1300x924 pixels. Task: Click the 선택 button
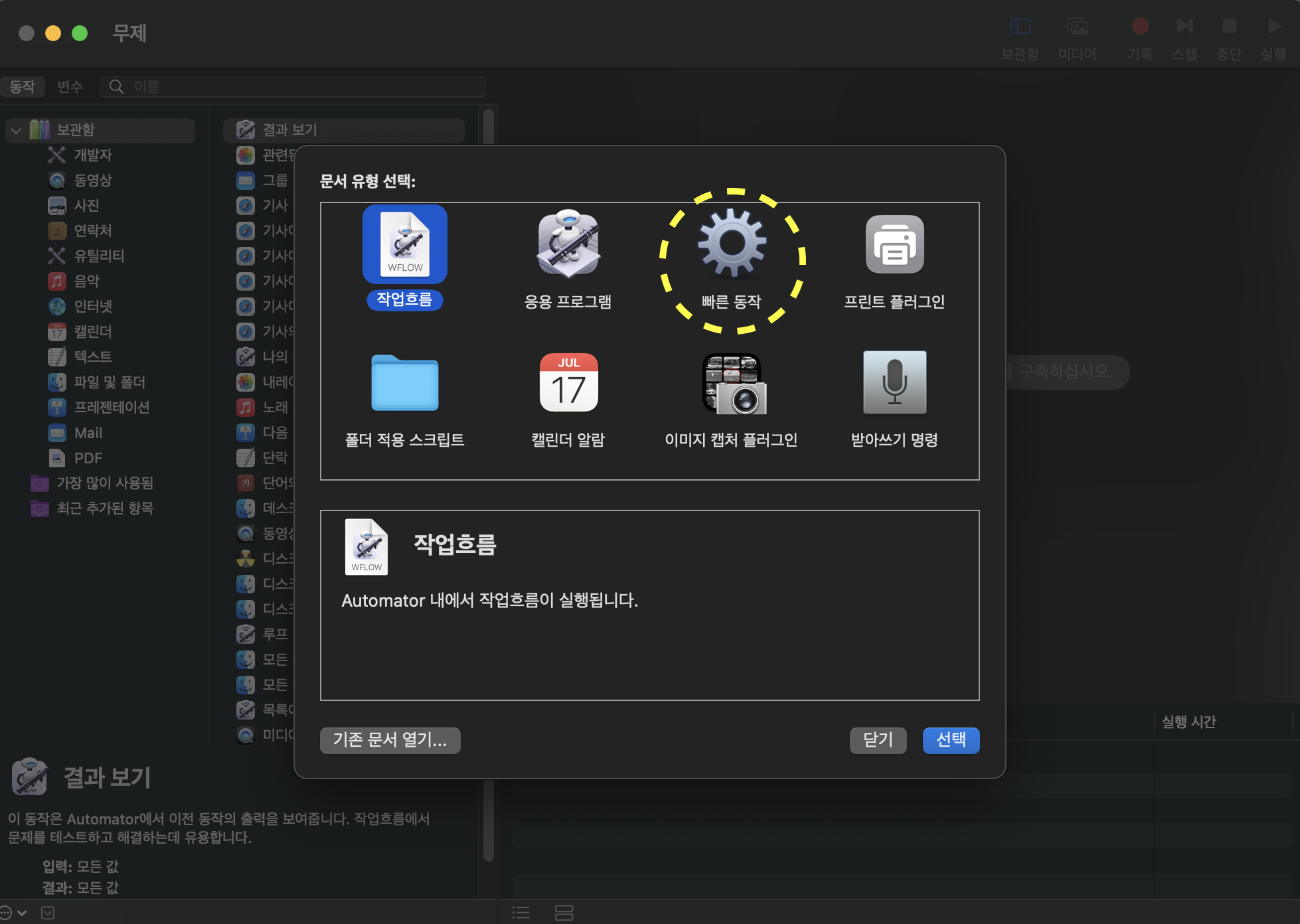coord(951,739)
